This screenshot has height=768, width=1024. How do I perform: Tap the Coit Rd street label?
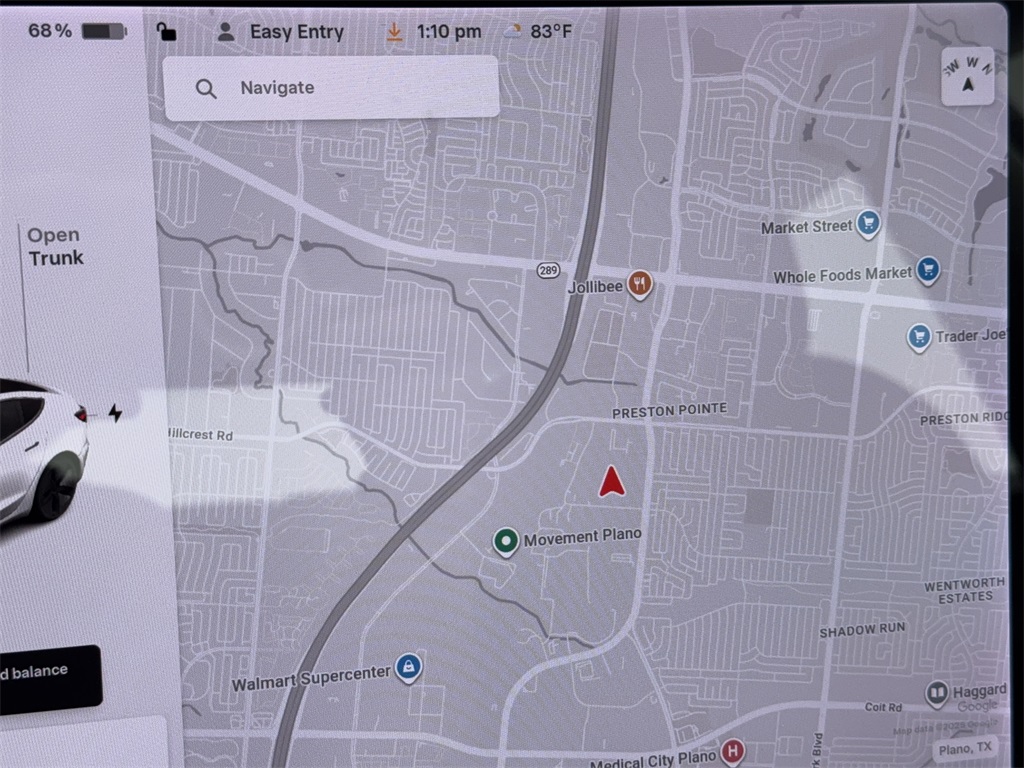pyautogui.click(x=883, y=707)
